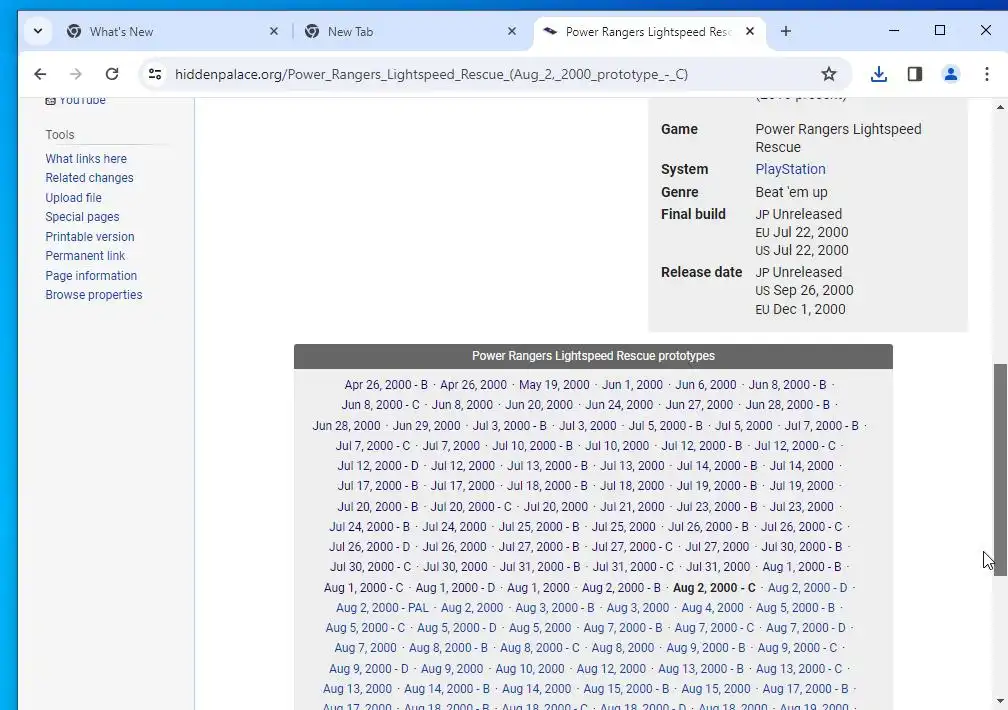Screen dimensions: 1008x710
Task: Open the Aug 10, 2000 prototype link
Action: (x=530, y=669)
